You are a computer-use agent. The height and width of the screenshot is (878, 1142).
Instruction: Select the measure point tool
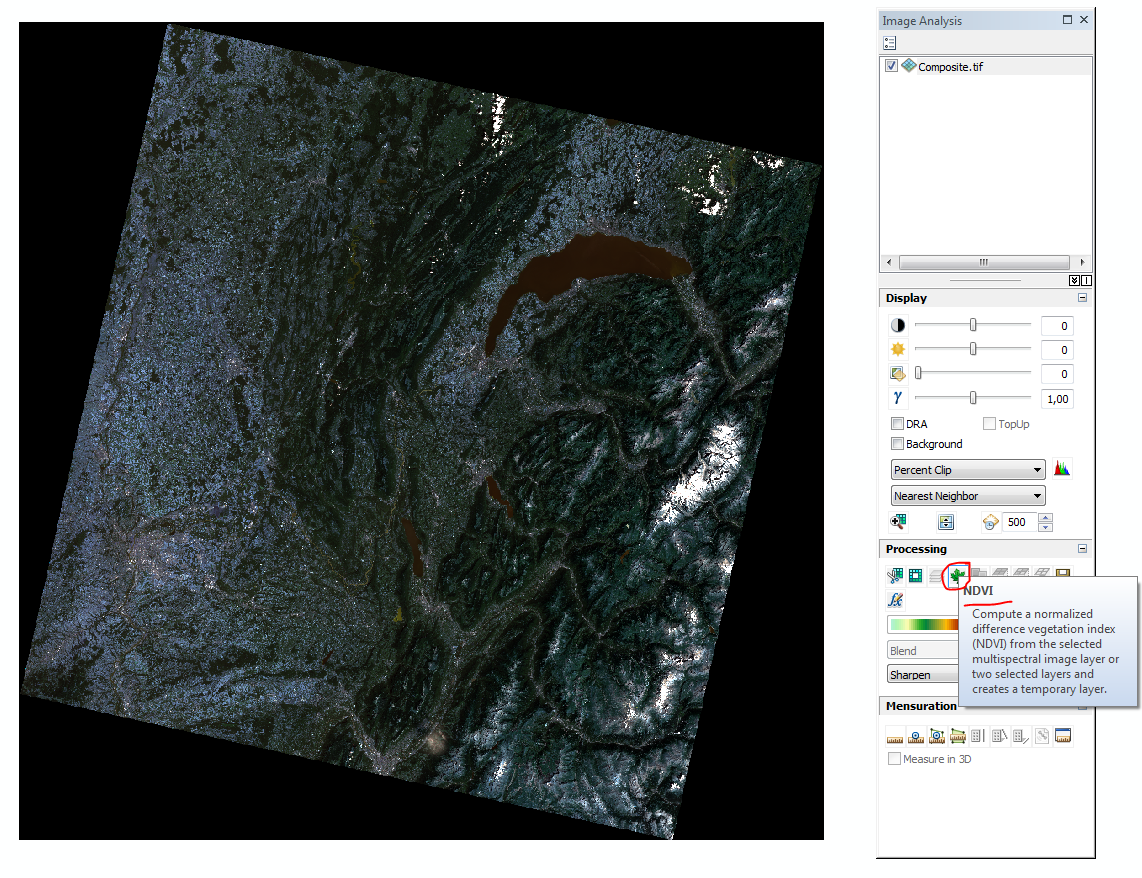point(915,736)
